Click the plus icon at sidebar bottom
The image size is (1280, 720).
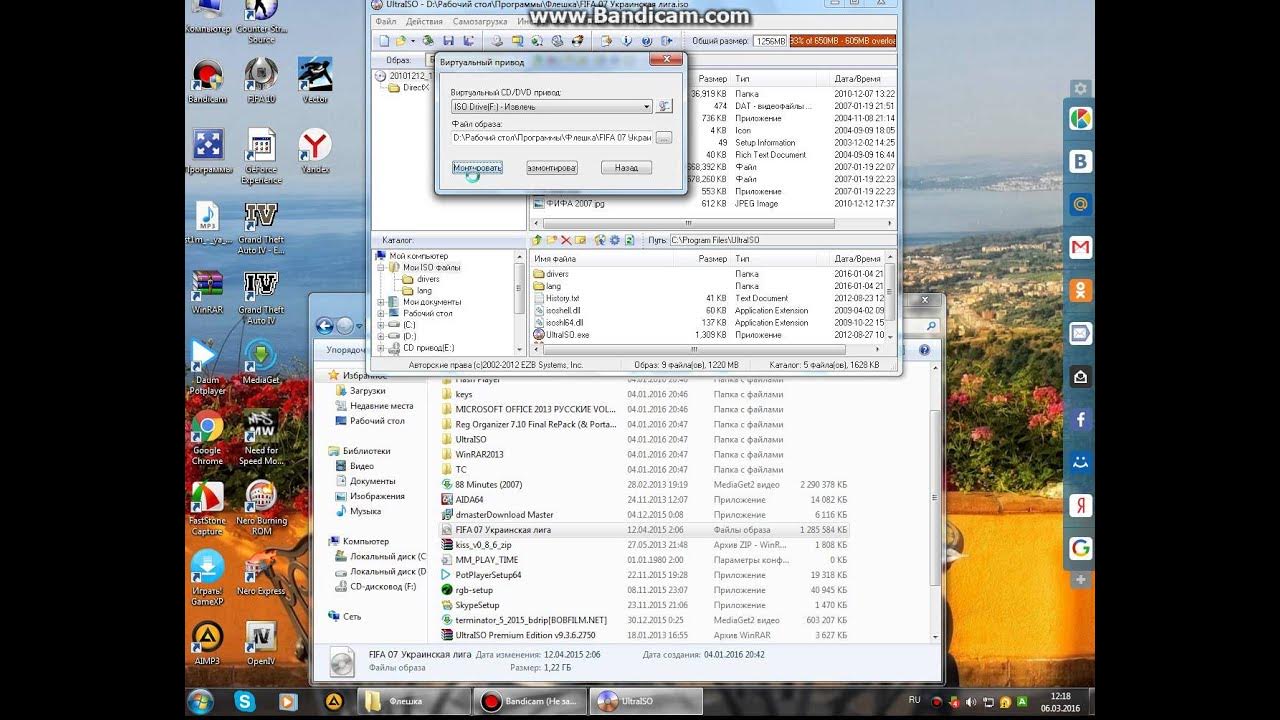click(x=1080, y=579)
